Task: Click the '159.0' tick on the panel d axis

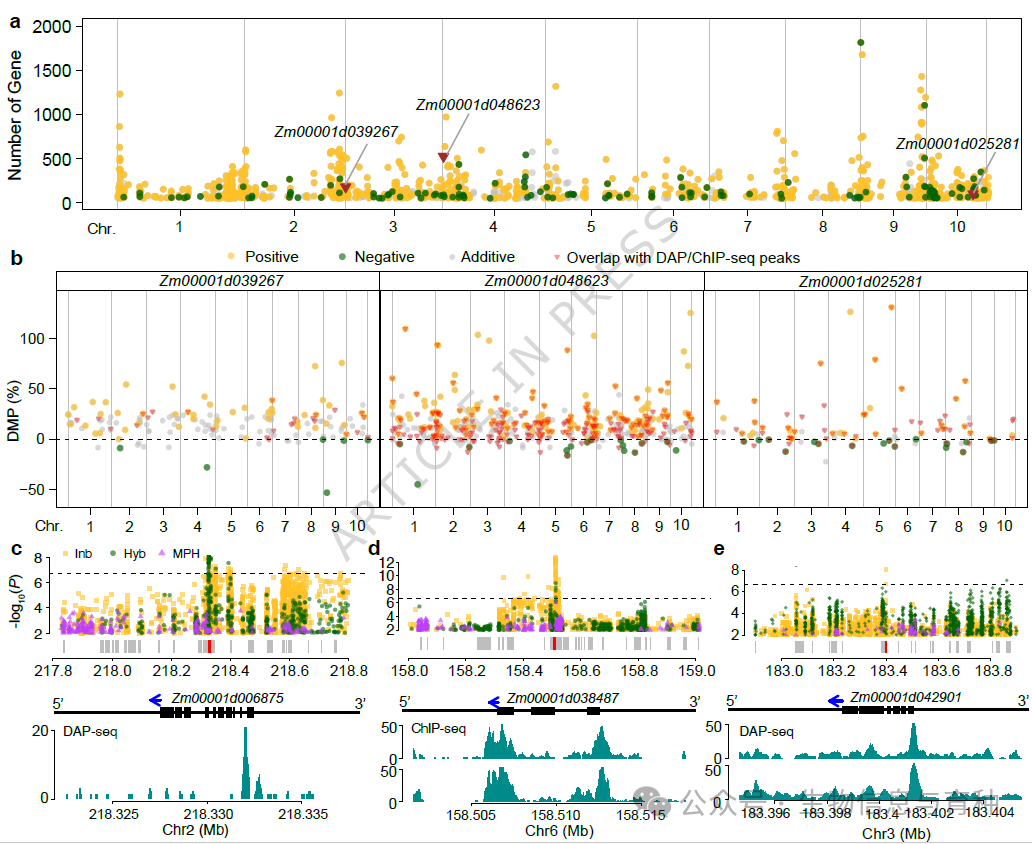Action: pos(697,670)
